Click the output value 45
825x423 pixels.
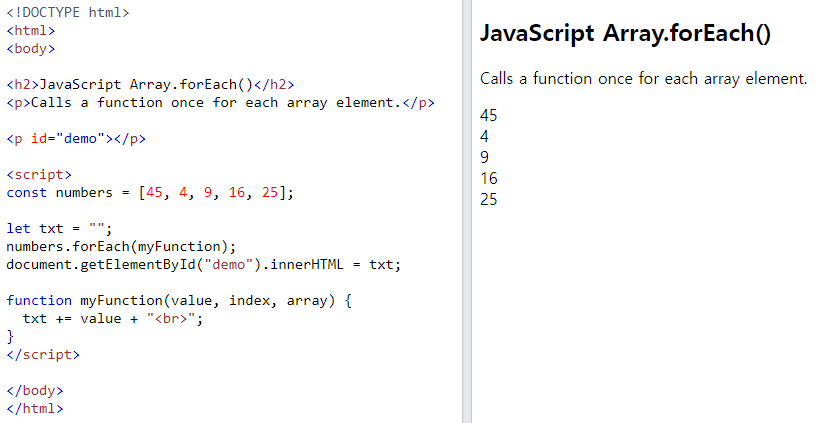pyautogui.click(x=488, y=115)
